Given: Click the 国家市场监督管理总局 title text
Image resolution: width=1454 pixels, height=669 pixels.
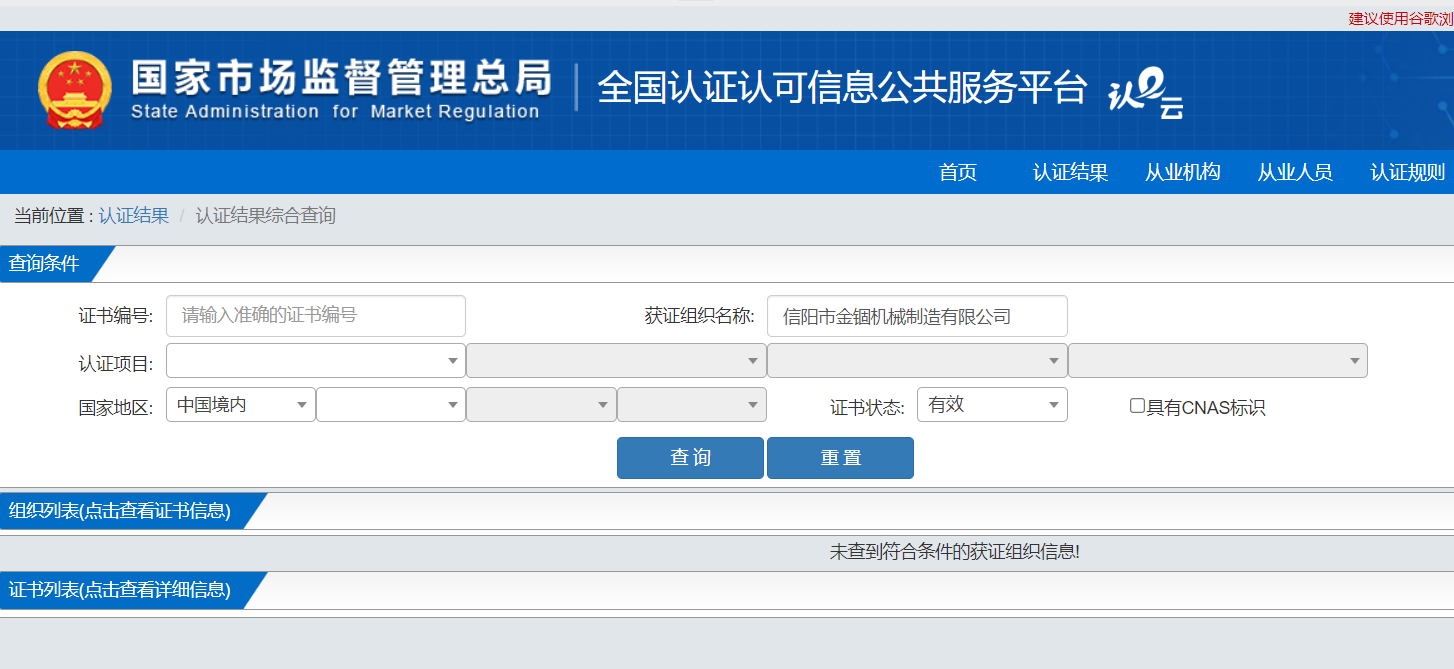Looking at the screenshot, I should tap(341, 77).
